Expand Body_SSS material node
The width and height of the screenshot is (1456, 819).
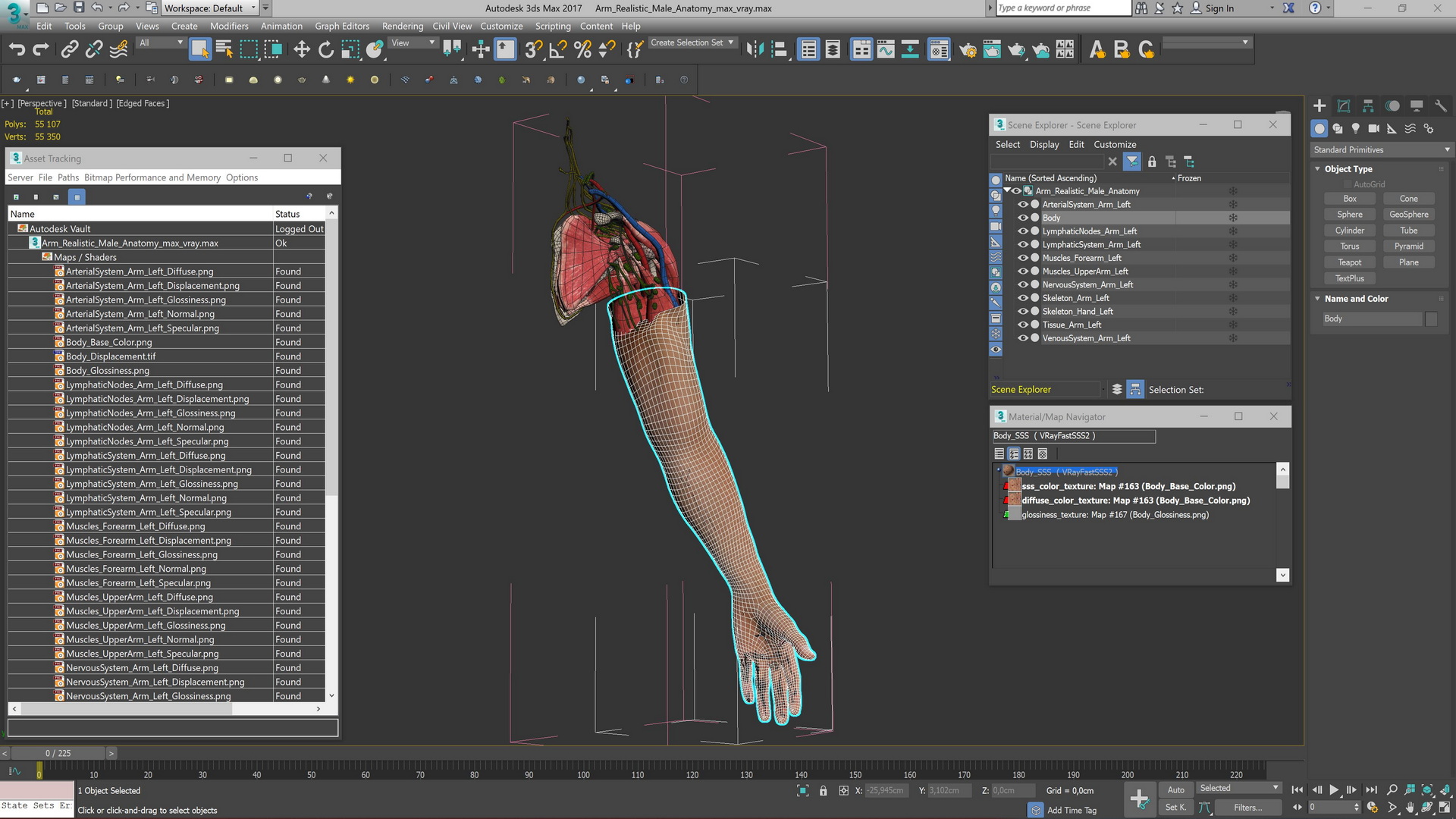click(x=997, y=471)
